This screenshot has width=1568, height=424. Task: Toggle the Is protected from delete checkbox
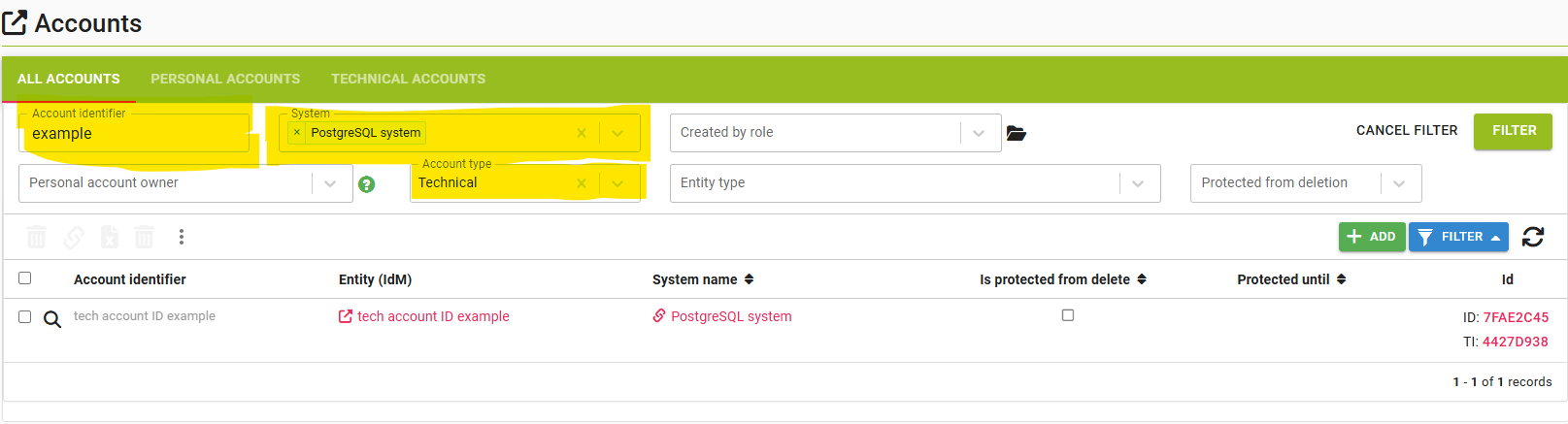[1068, 315]
